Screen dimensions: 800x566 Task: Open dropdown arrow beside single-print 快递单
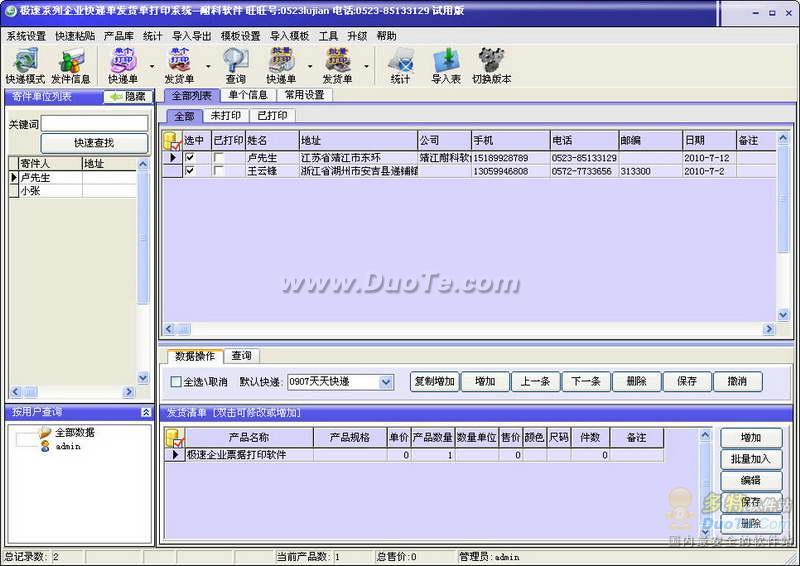(x=152, y=66)
